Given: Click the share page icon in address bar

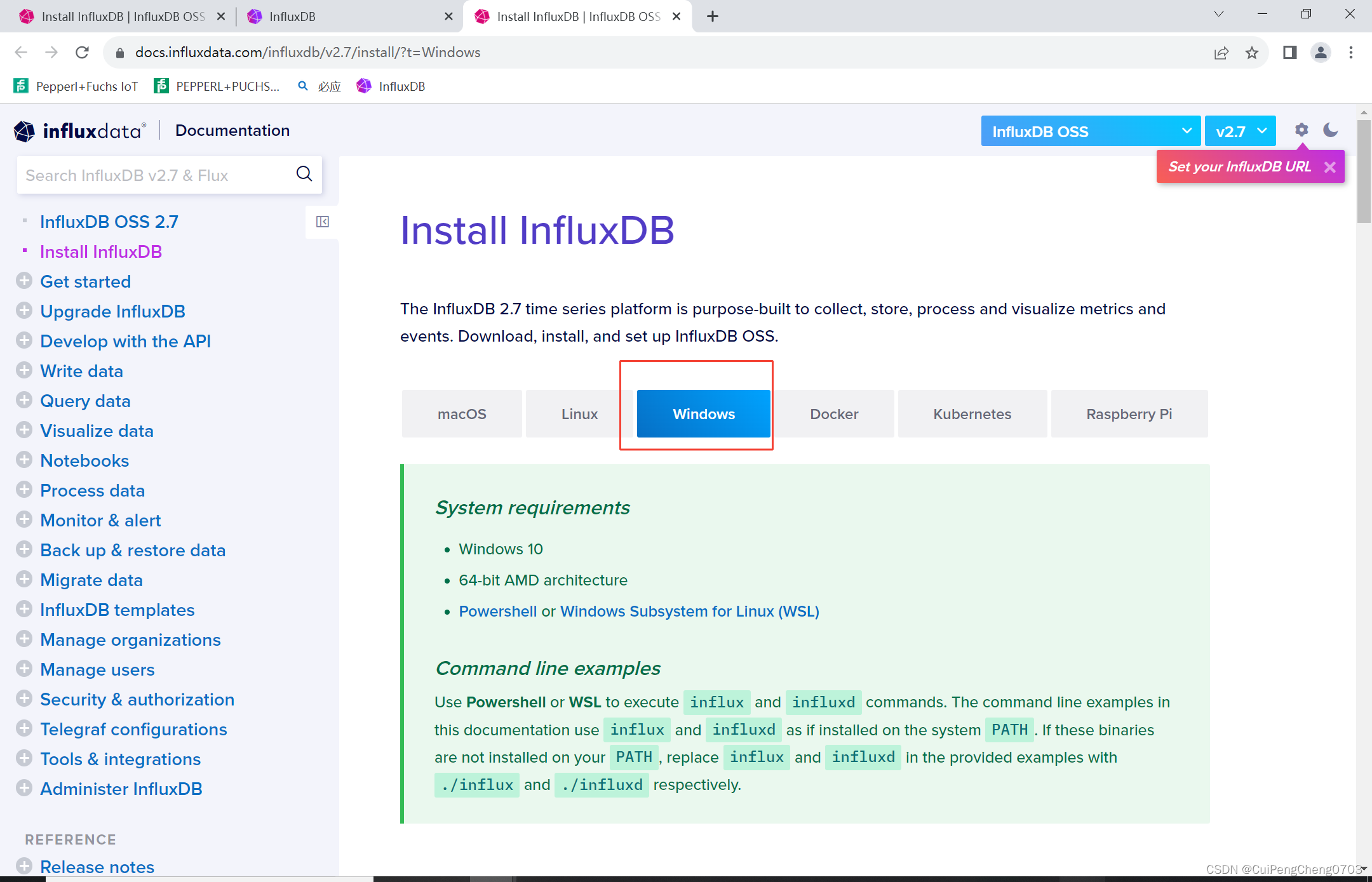Looking at the screenshot, I should point(1221,53).
